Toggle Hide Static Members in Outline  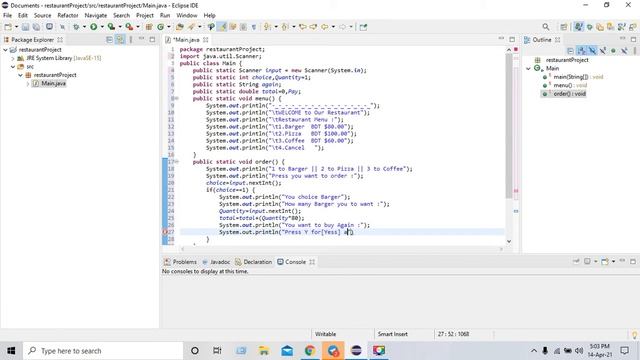(x=602, y=51)
